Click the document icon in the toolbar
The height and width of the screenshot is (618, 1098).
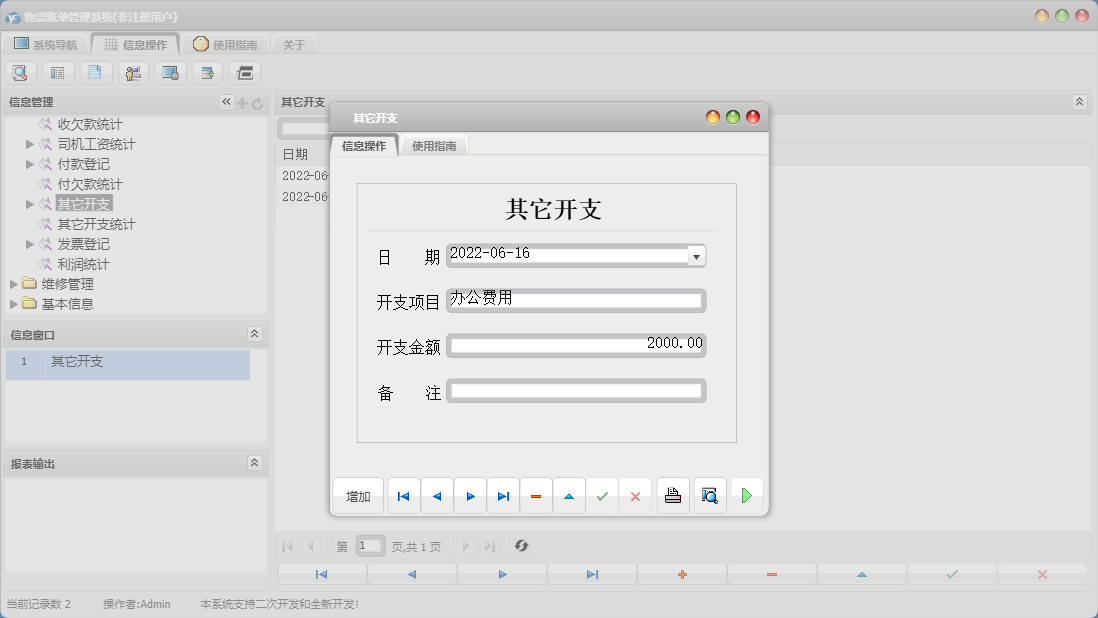(94, 72)
